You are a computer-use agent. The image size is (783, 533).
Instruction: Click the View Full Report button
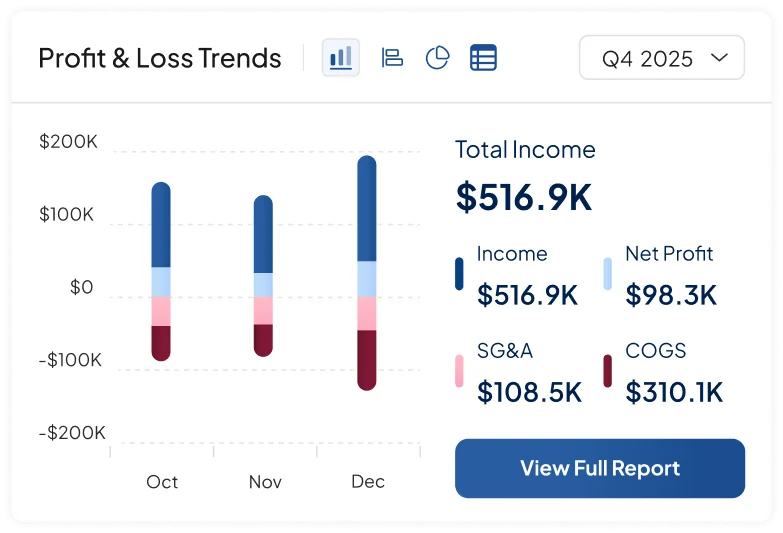point(599,468)
